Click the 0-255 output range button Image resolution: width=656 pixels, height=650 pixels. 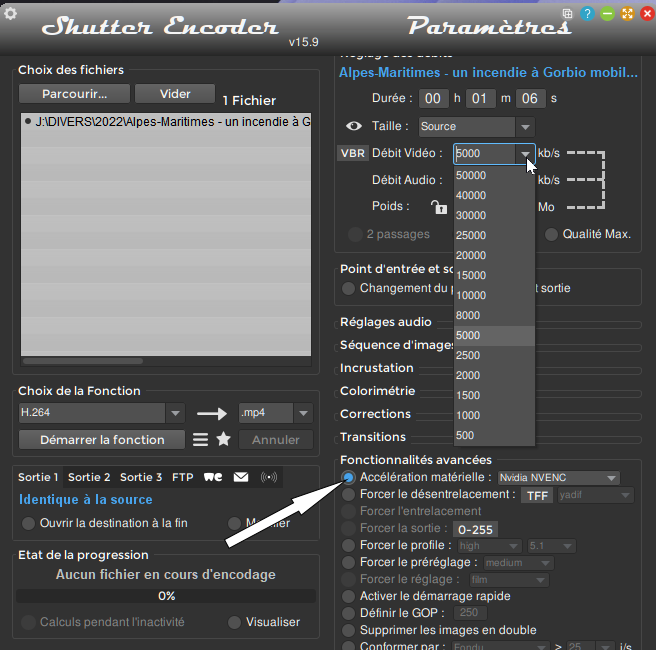coord(475,530)
